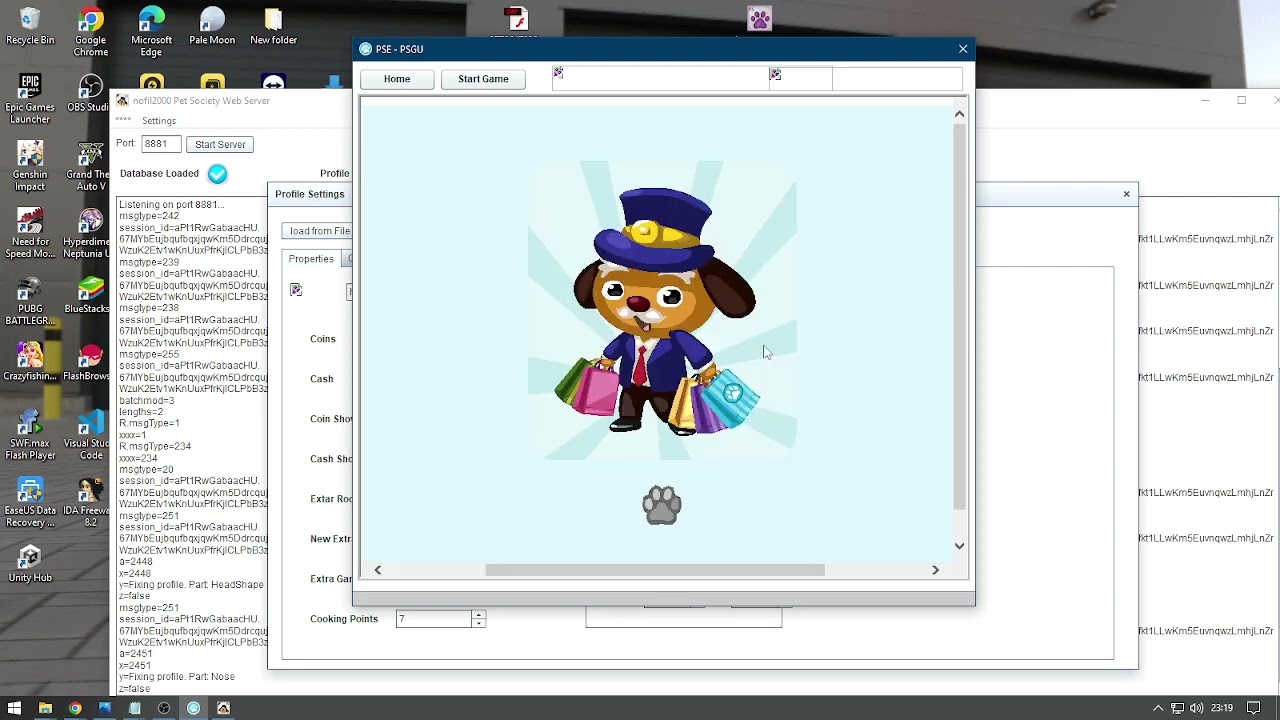Click the horizontal scrollbar thumb in PSE
Image resolution: width=1280 pixels, height=720 pixels.
pos(655,570)
